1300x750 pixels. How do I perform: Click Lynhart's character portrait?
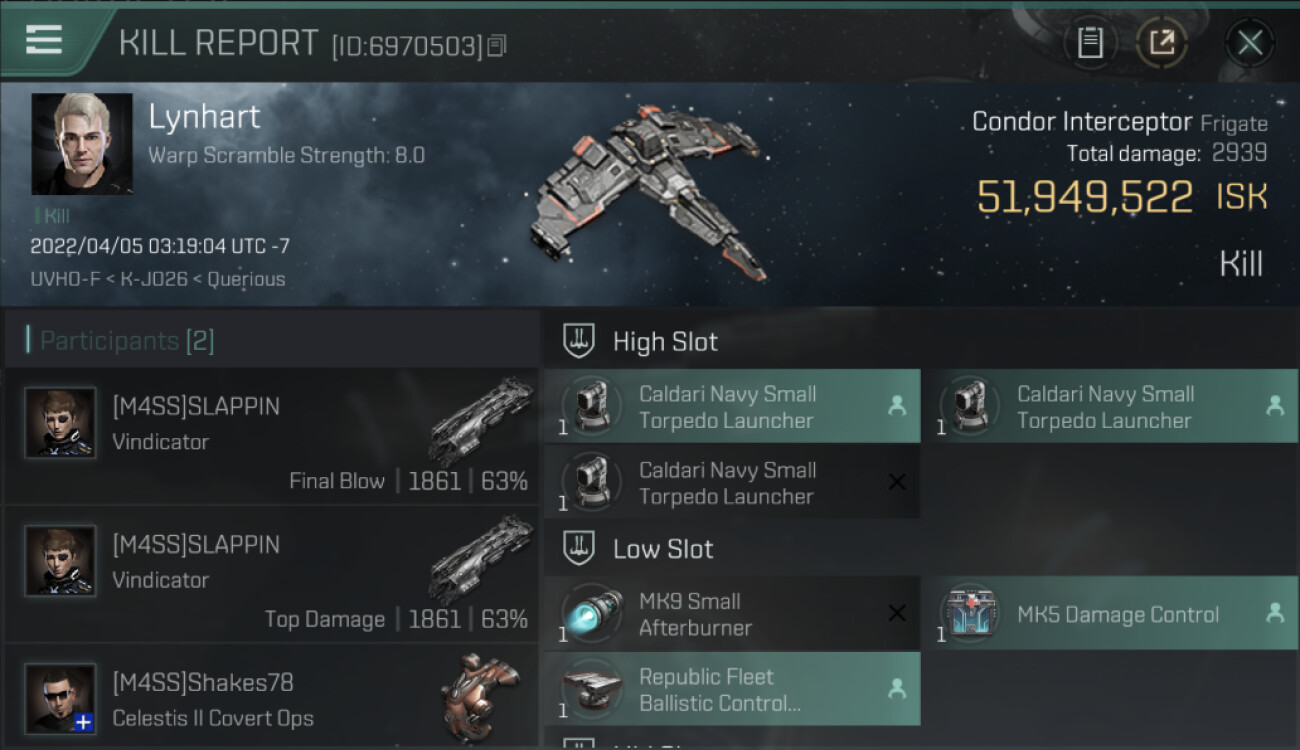(82, 144)
